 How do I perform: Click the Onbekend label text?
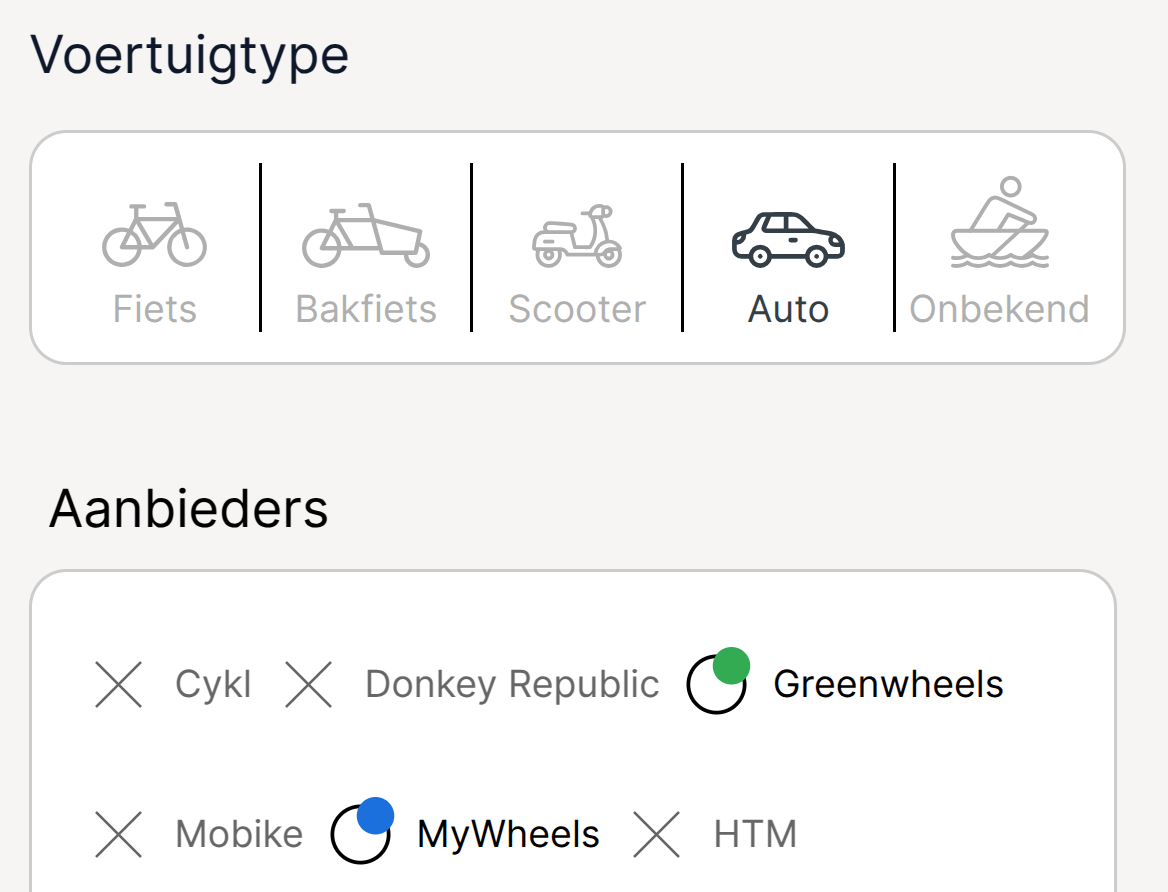pos(1000,309)
